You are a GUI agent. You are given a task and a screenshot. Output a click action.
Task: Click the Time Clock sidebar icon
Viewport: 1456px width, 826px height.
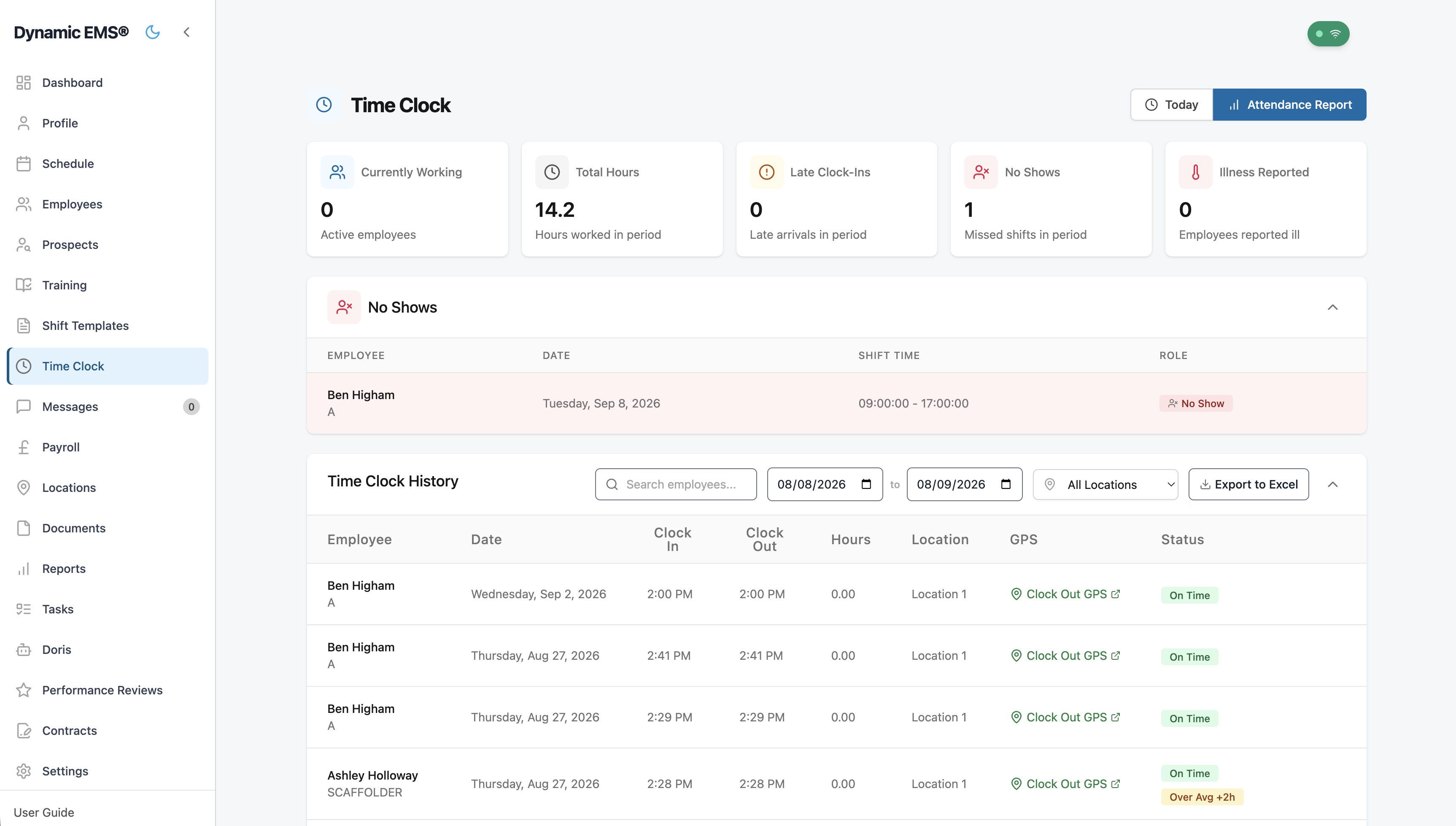coord(23,367)
